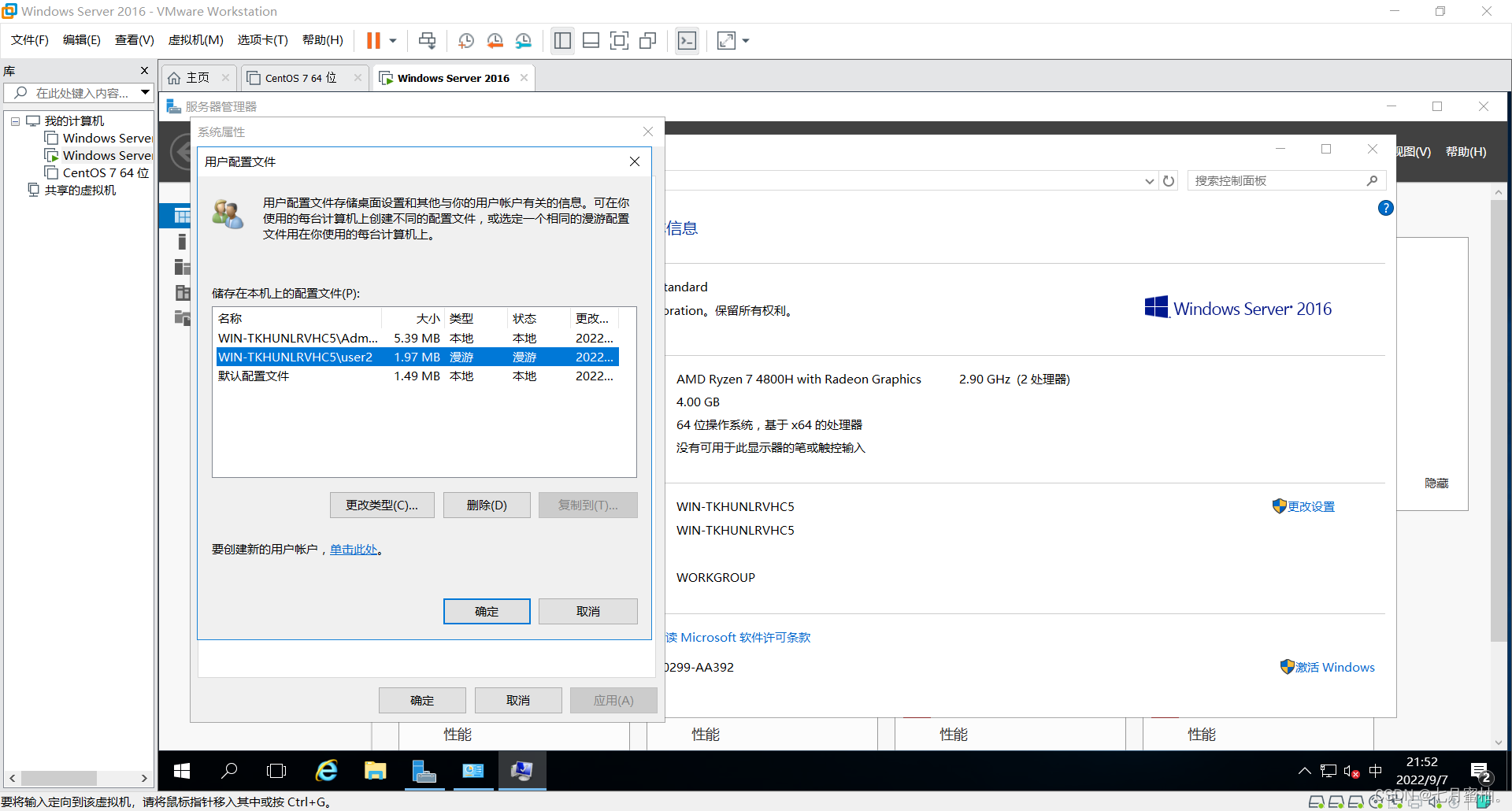This screenshot has width=1512, height=811.
Task: Switch to the 主页 tab
Action: 197,78
